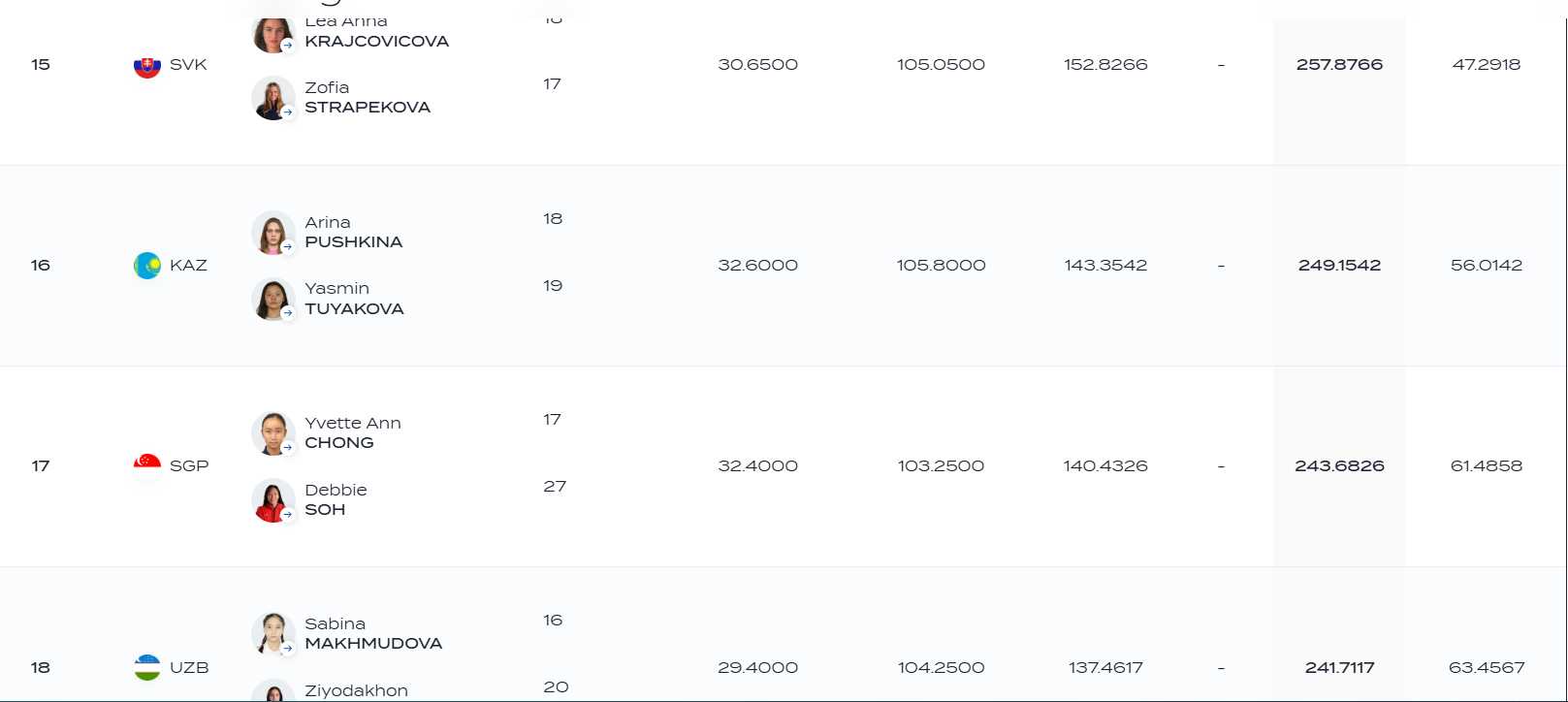Open the Yasmin TUYAKOVA name link
This screenshot has width=1568, height=702.
(x=354, y=299)
